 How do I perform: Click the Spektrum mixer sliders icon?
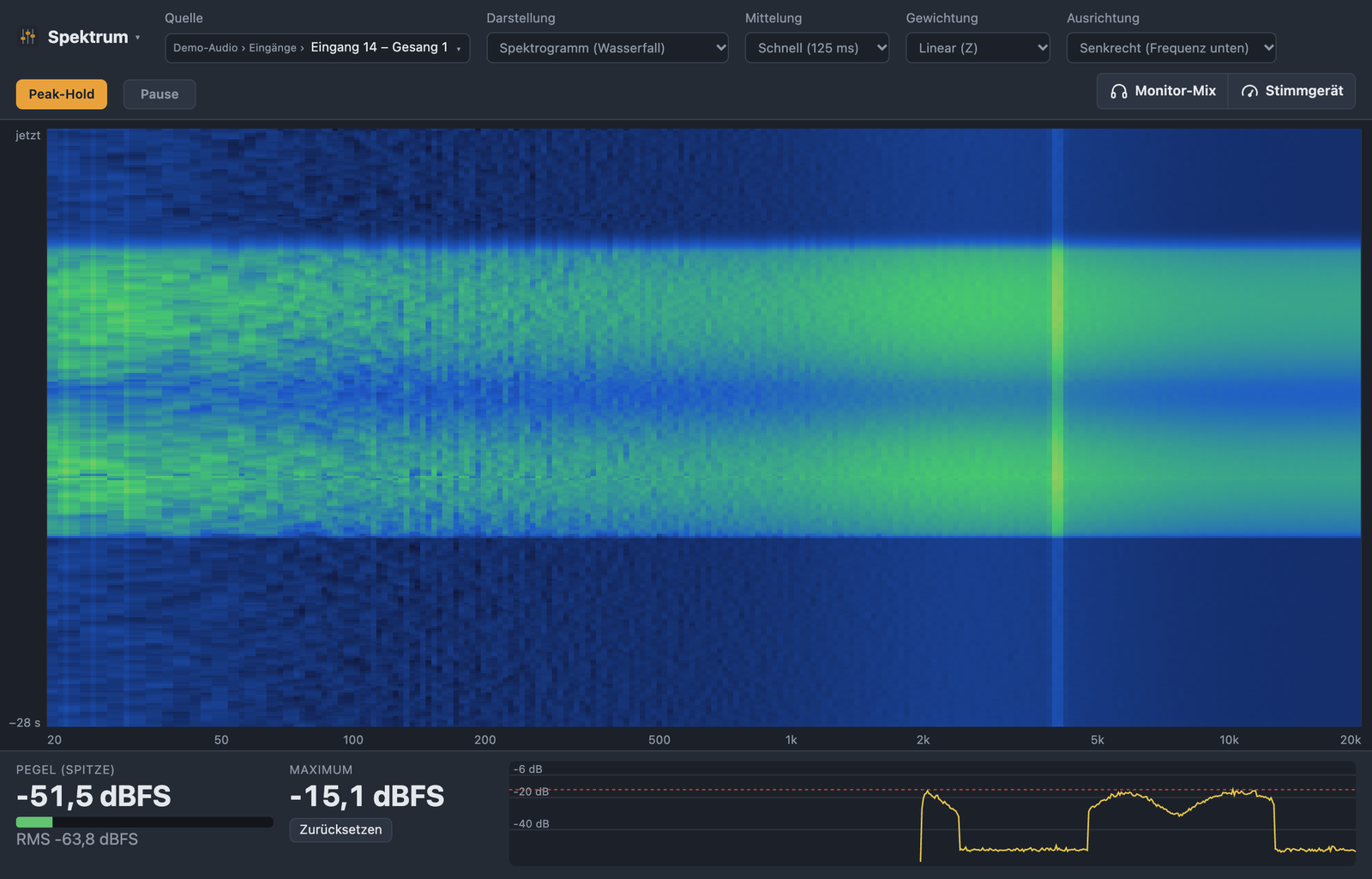pyautogui.click(x=28, y=37)
